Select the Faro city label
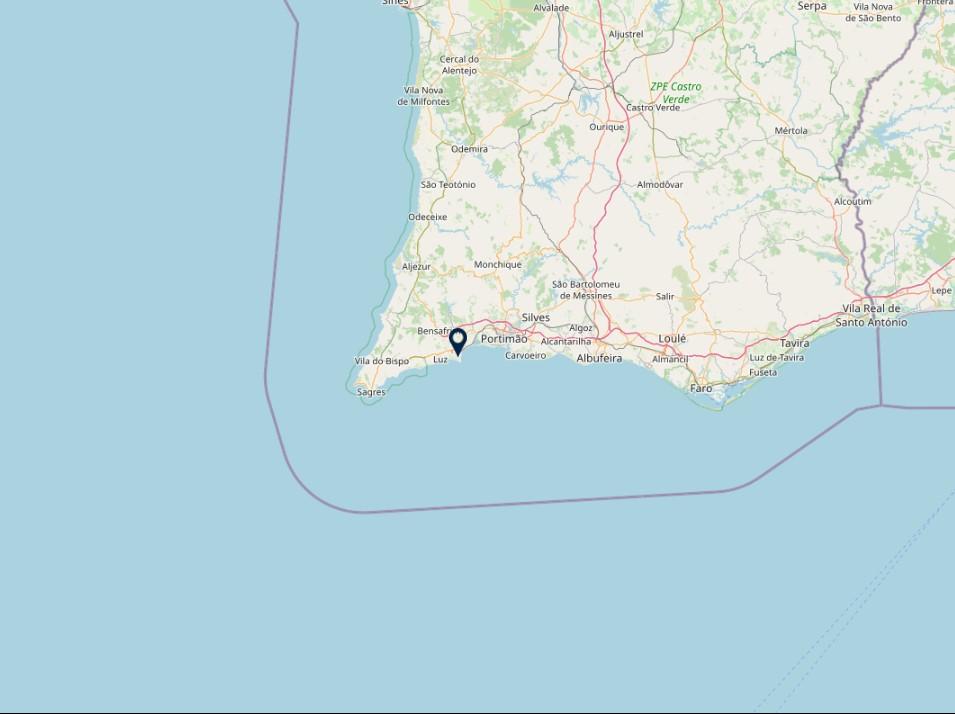 (x=701, y=388)
